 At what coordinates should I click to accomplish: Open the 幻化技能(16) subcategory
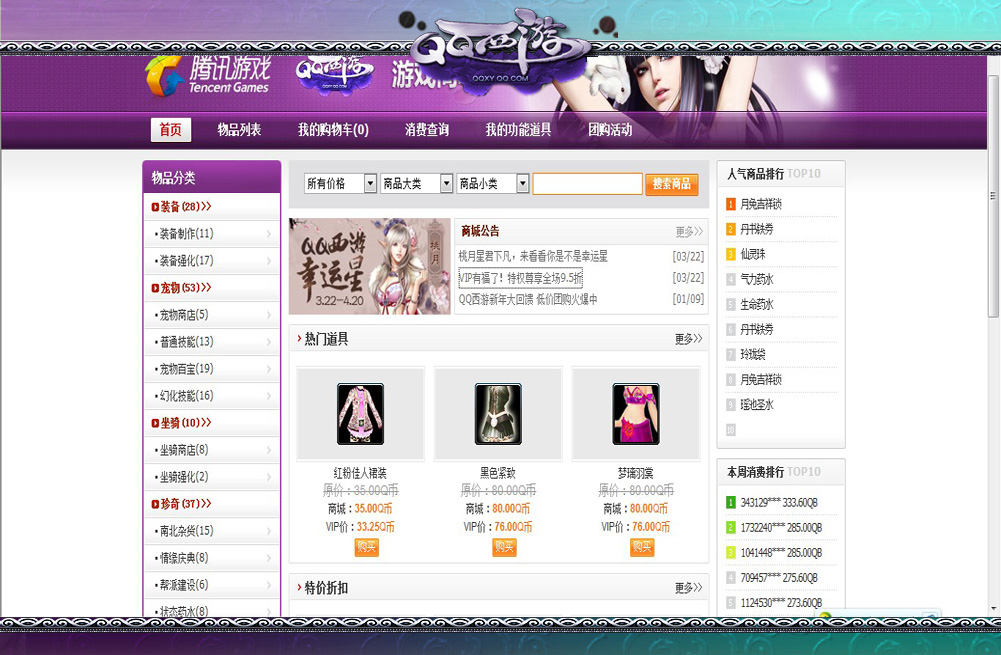click(186, 396)
